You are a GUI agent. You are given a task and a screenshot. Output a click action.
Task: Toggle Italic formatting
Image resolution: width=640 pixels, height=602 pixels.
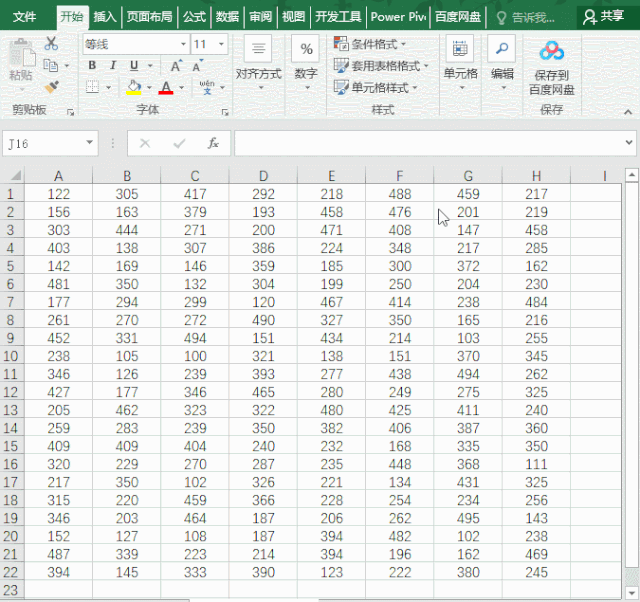coord(113,66)
